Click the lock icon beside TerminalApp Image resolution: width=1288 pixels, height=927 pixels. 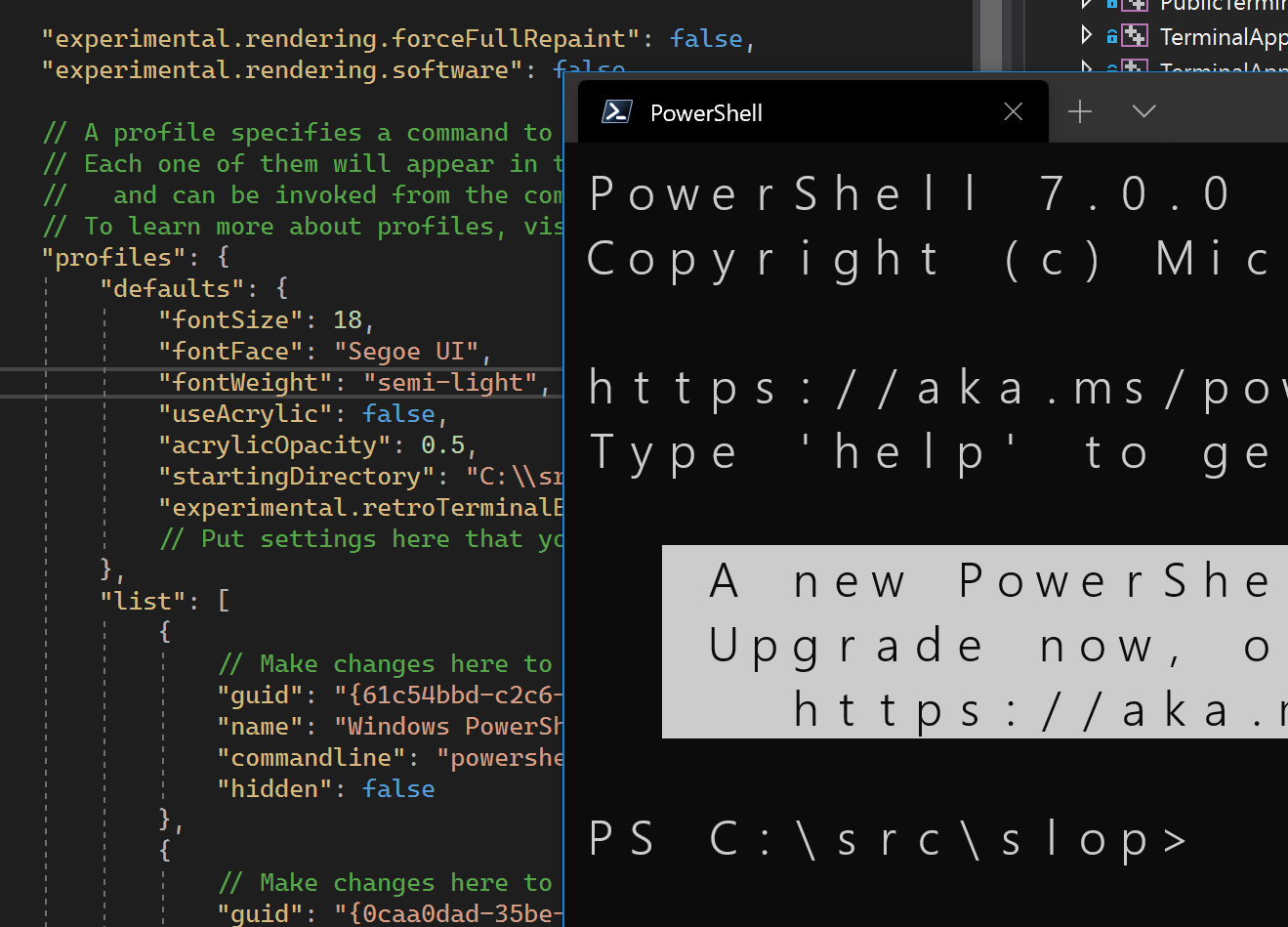tap(1111, 37)
